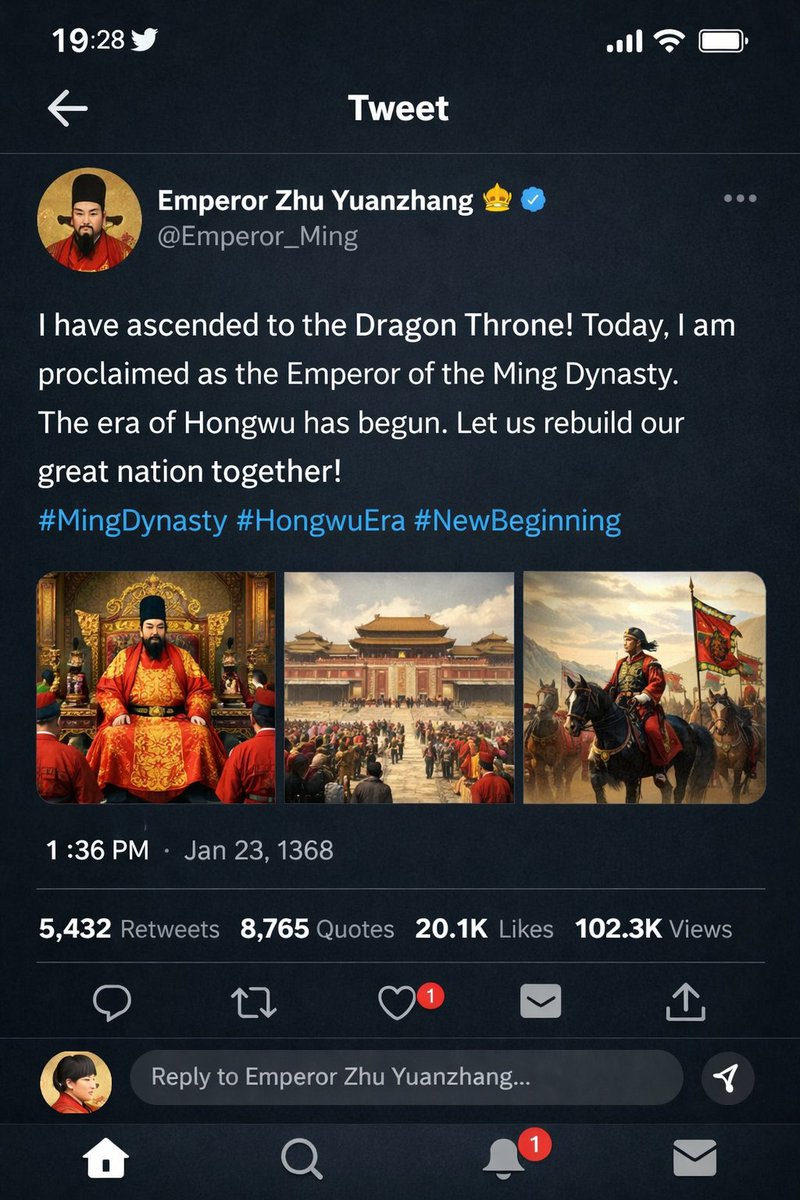Open Emperor Zhu Yuanzhang's profile avatar
800x1200 pixels.
tap(90, 220)
